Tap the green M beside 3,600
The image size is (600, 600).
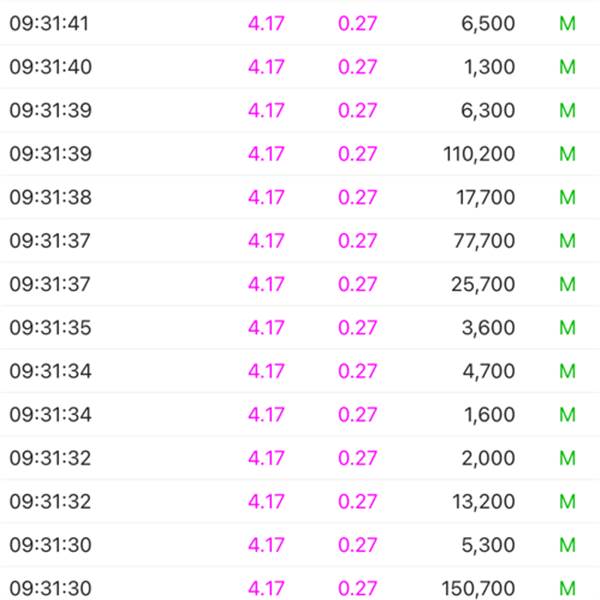[x=567, y=328]
